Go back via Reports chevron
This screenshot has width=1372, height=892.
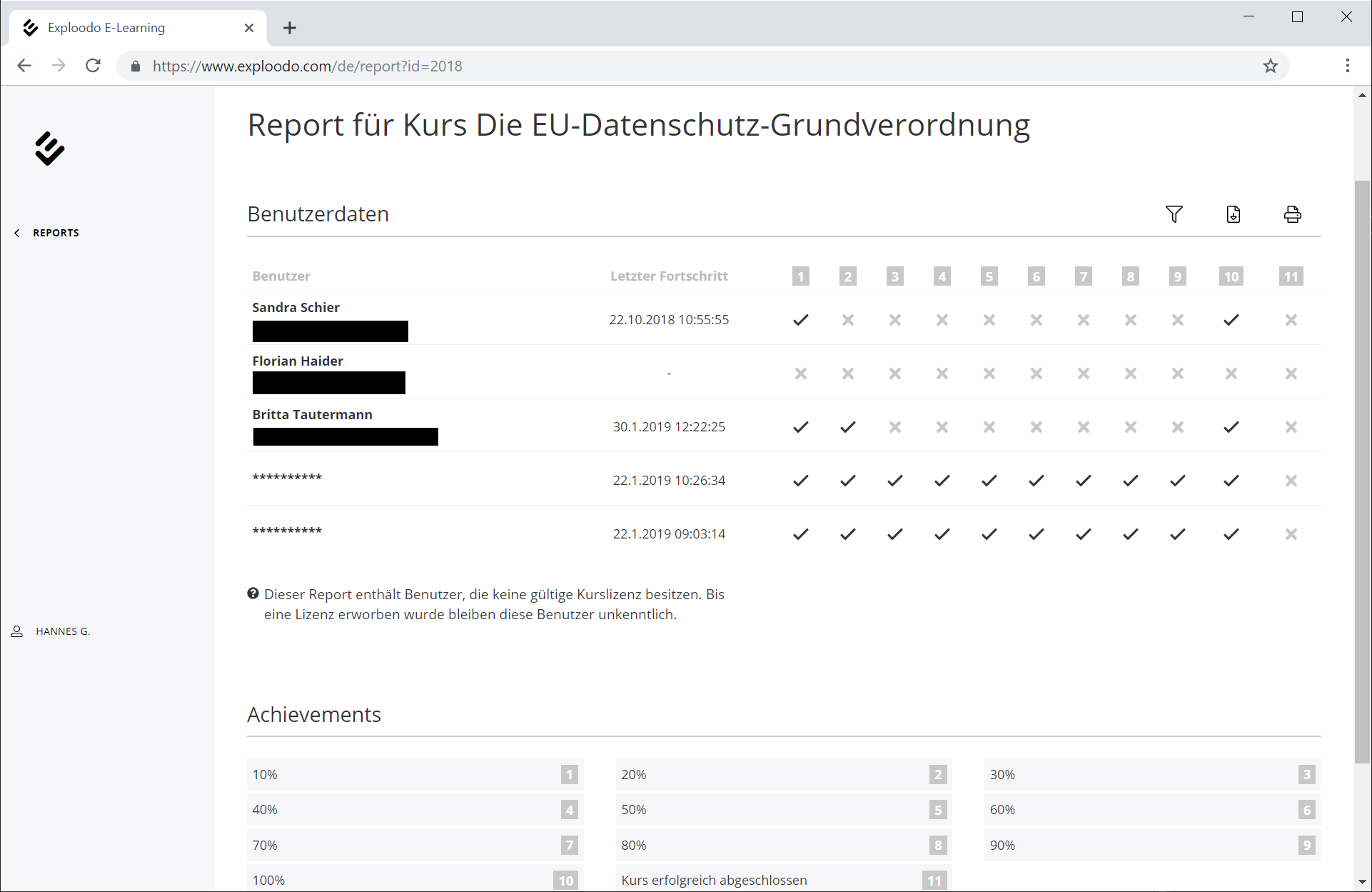click(x=17, y=233)
